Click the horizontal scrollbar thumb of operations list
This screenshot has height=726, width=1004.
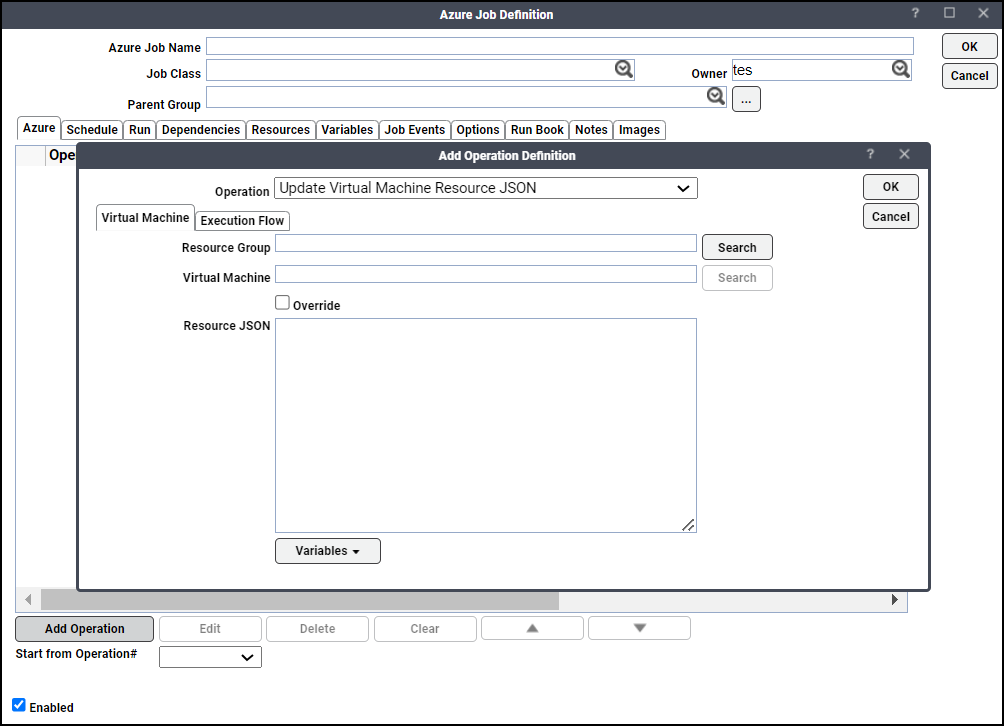click(300, 600)
